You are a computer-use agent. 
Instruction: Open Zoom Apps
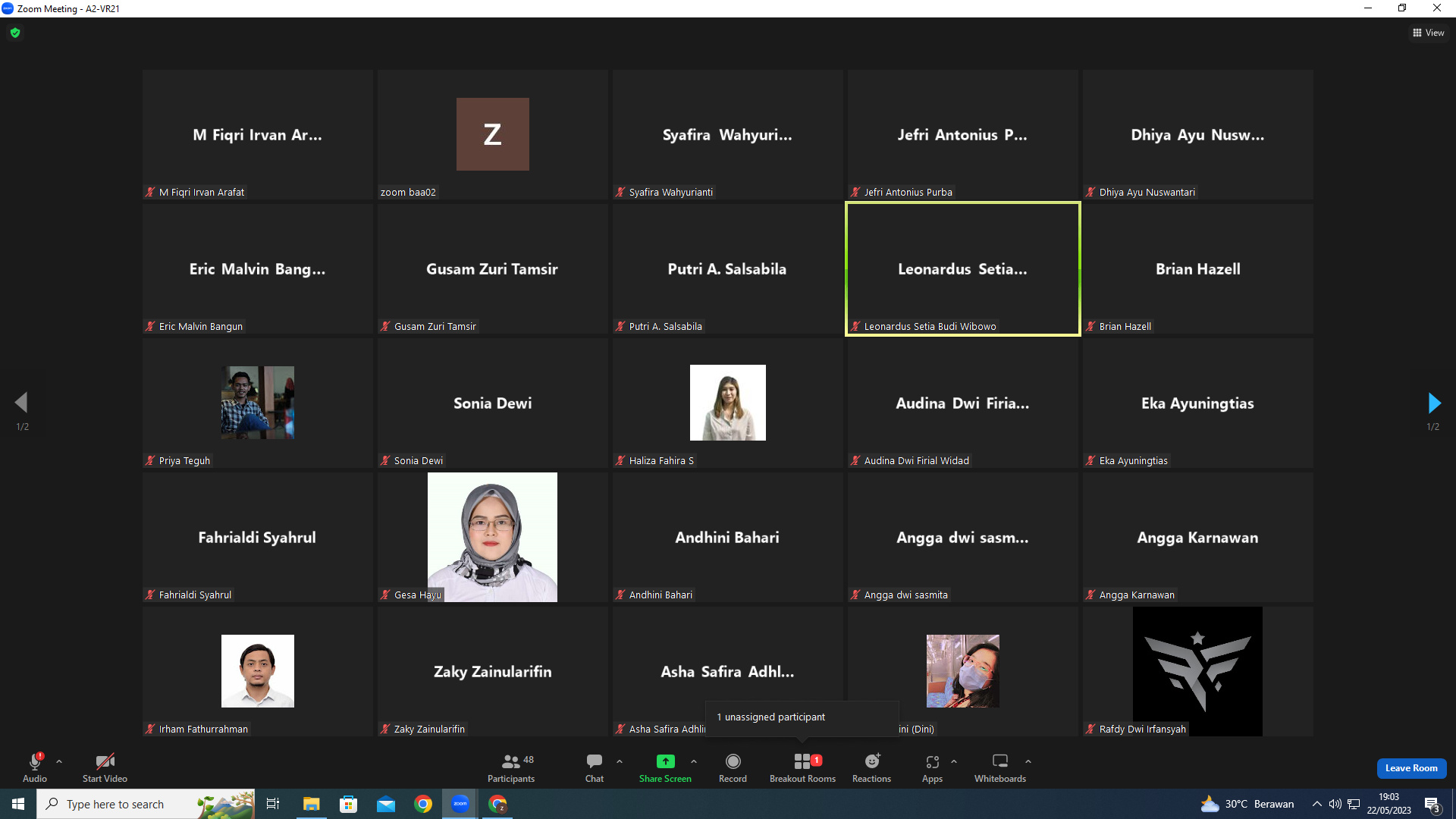(932, 767)
